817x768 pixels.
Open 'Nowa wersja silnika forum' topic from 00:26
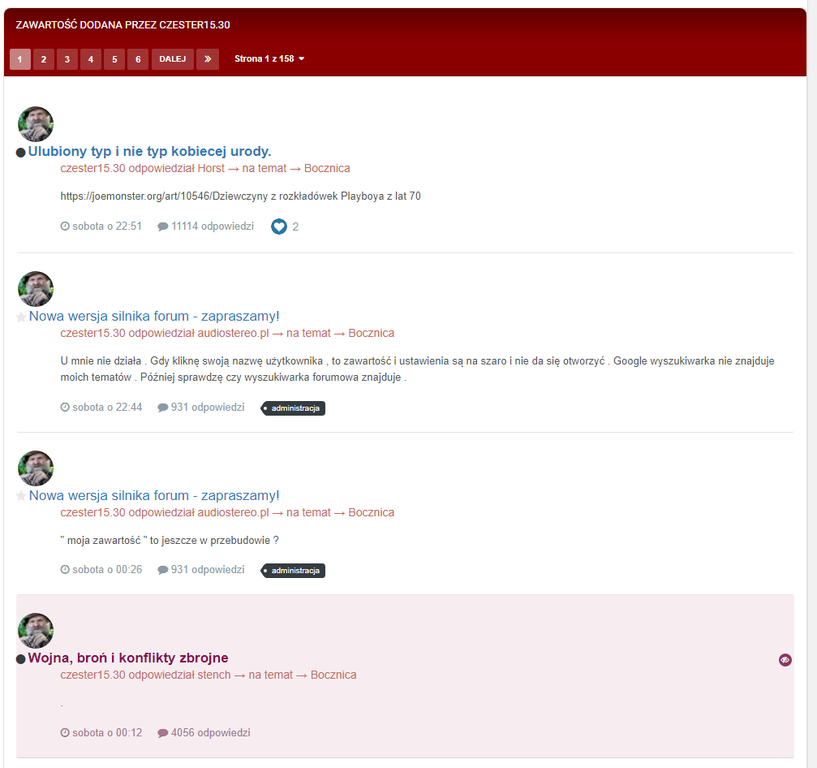pyautogui.click(x=154, y=496)
